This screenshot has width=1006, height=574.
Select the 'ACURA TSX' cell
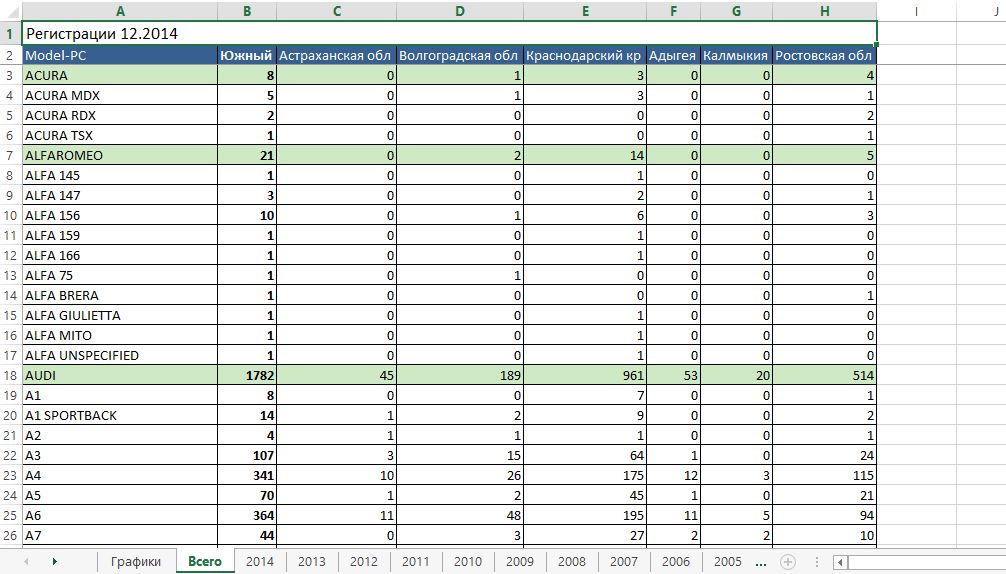pyautogui.click(x=120, y=135)
